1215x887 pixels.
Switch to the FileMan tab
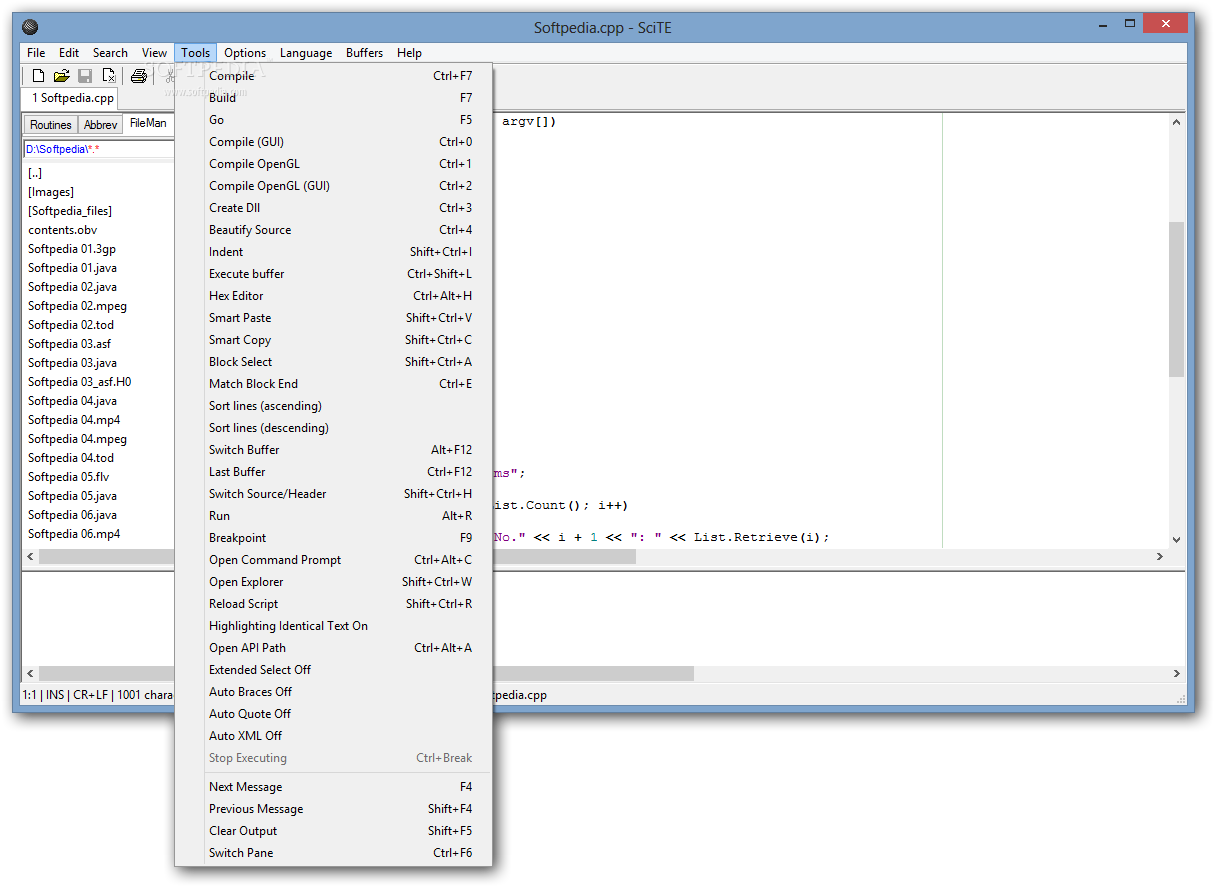tap(148, 124)
